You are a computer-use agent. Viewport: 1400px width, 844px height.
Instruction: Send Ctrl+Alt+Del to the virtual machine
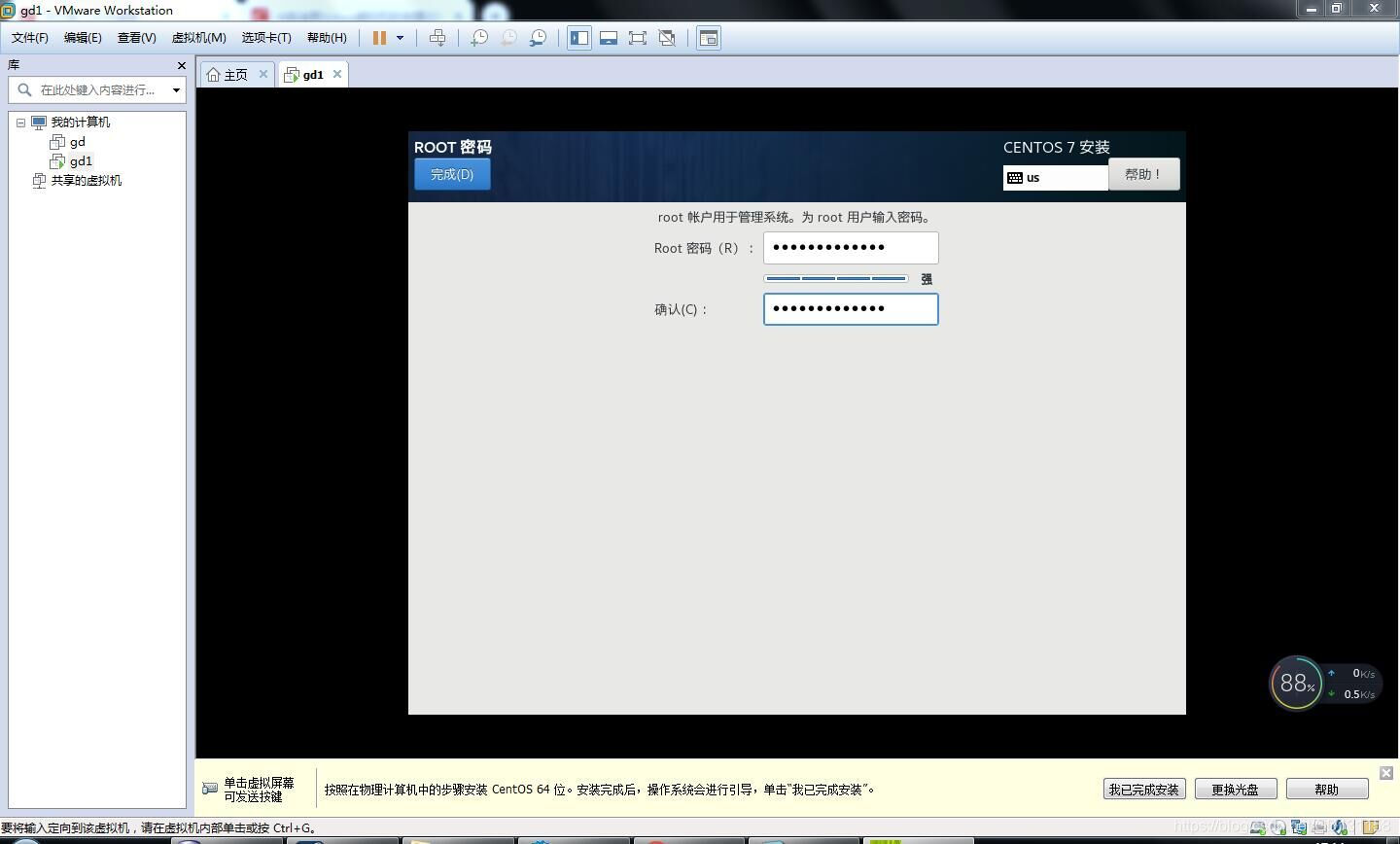pos(437,38)
